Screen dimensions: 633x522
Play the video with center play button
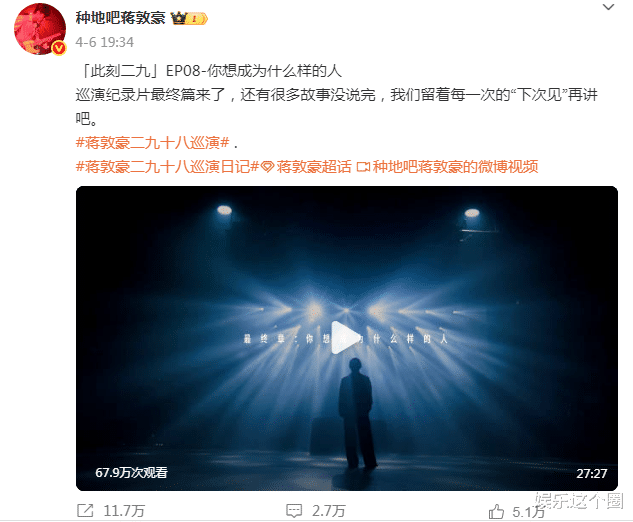344,338
